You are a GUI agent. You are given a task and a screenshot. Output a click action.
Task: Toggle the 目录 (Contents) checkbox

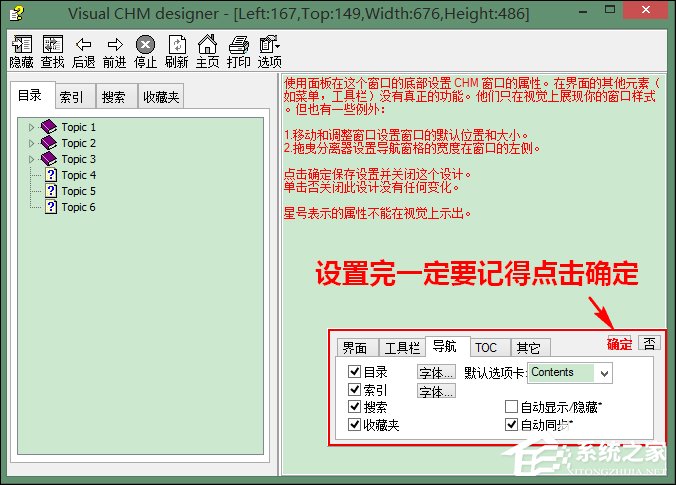click(354, 371)
